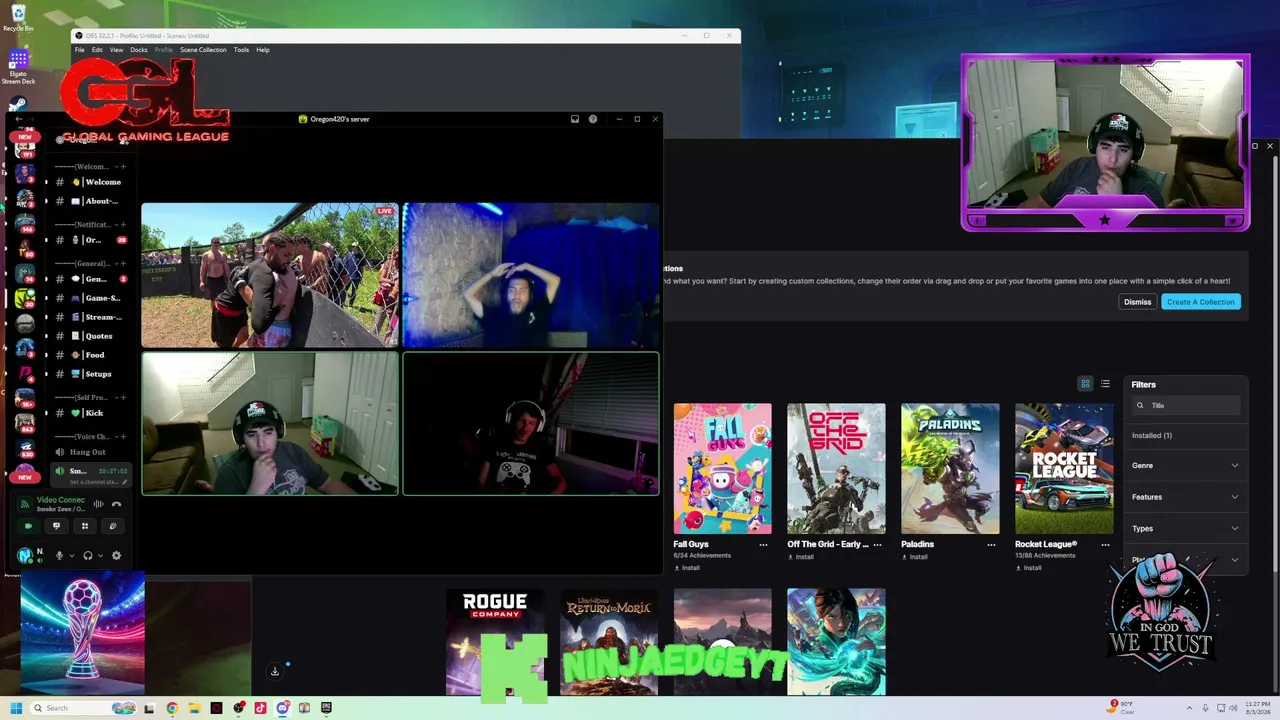This screenshot has width=1280, height=720.
Task: Open the Windows Start menu
Action: [16, 708]
